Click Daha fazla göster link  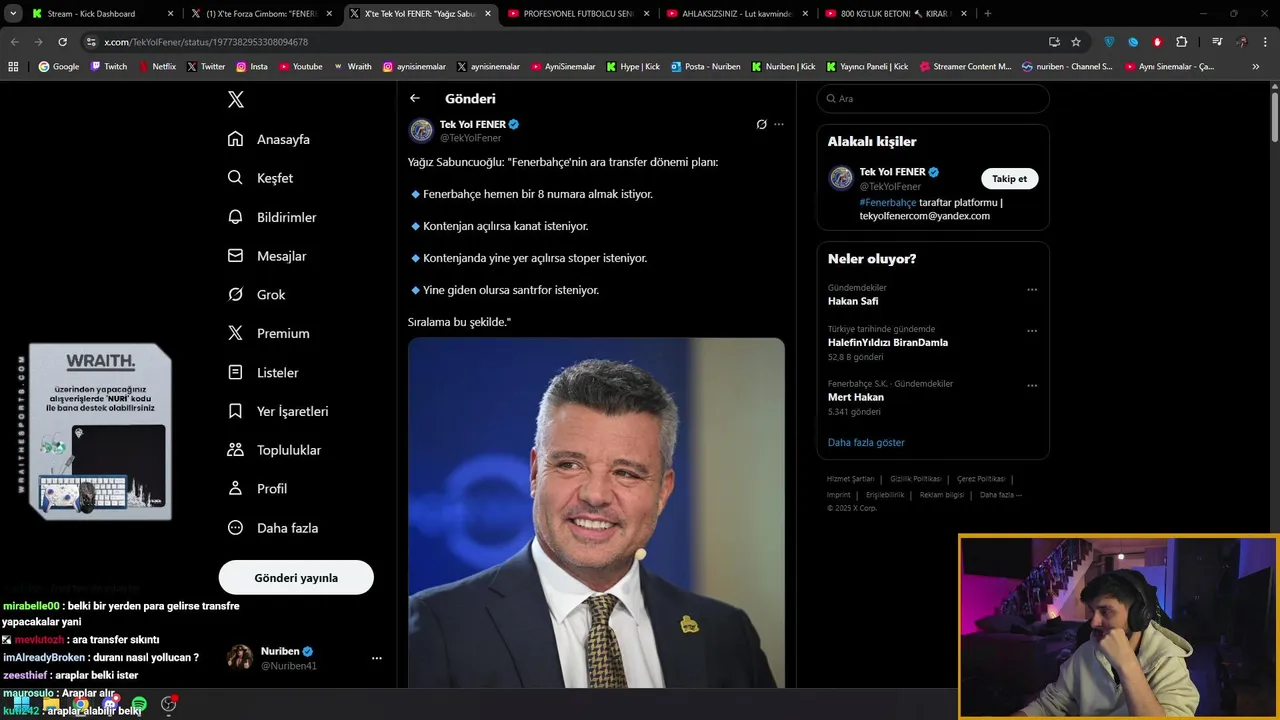coord(866,442)
